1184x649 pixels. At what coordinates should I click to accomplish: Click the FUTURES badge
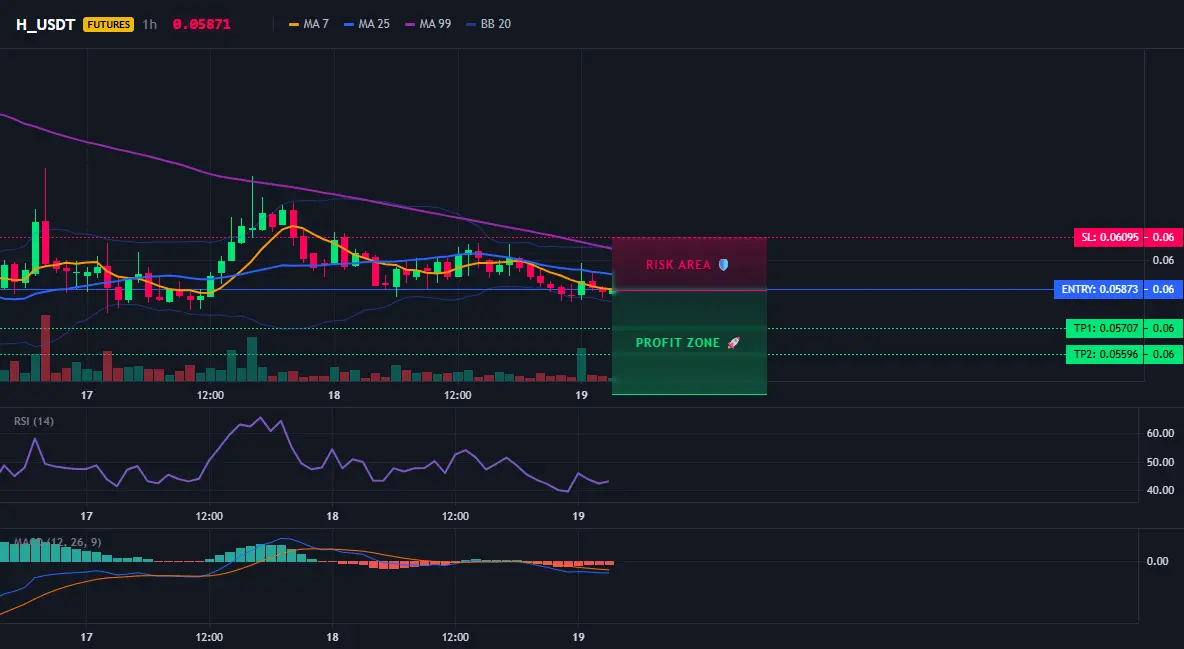click(109, 24)
